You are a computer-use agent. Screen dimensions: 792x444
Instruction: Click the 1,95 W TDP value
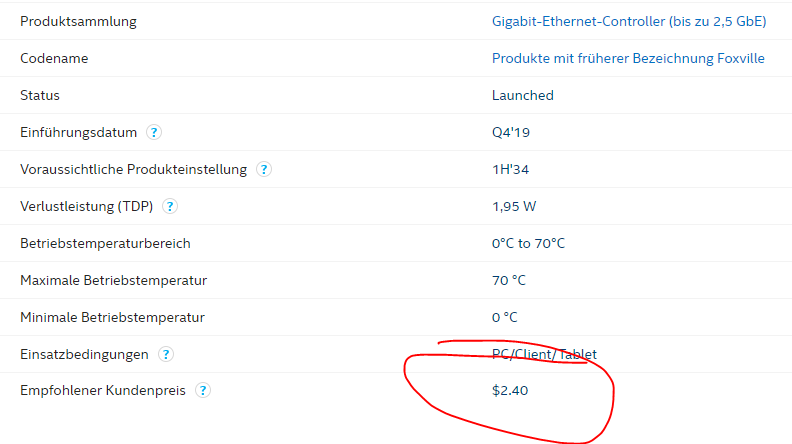514,206
